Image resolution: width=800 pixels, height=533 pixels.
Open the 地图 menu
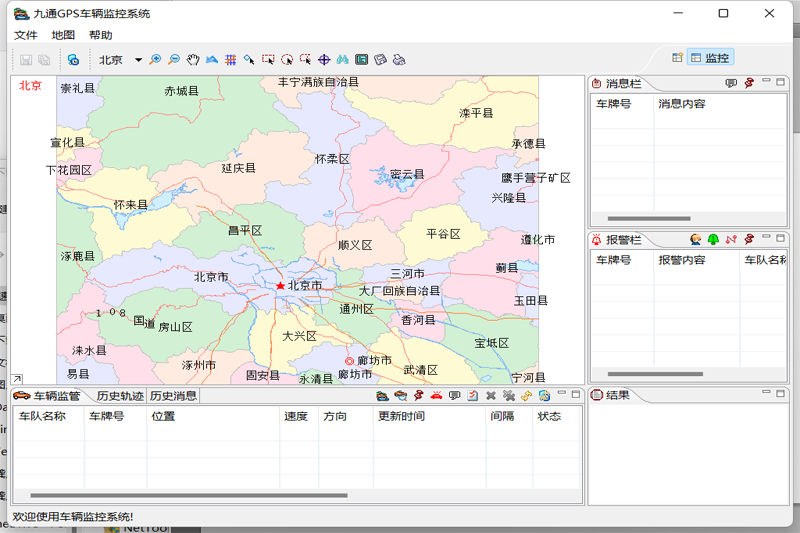click(x=63, y=35)
